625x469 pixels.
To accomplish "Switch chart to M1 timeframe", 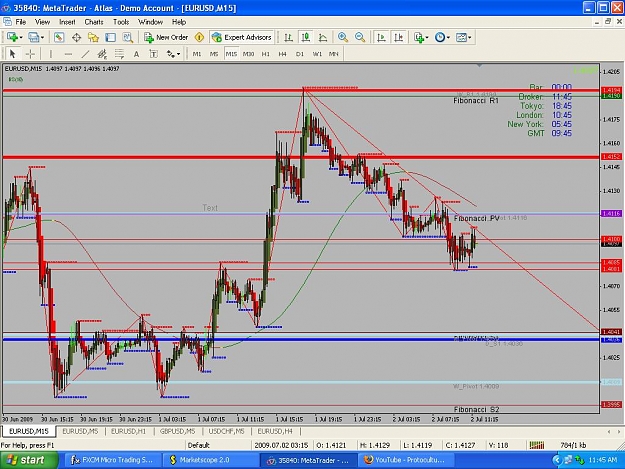I will click(x=197, y=54).
